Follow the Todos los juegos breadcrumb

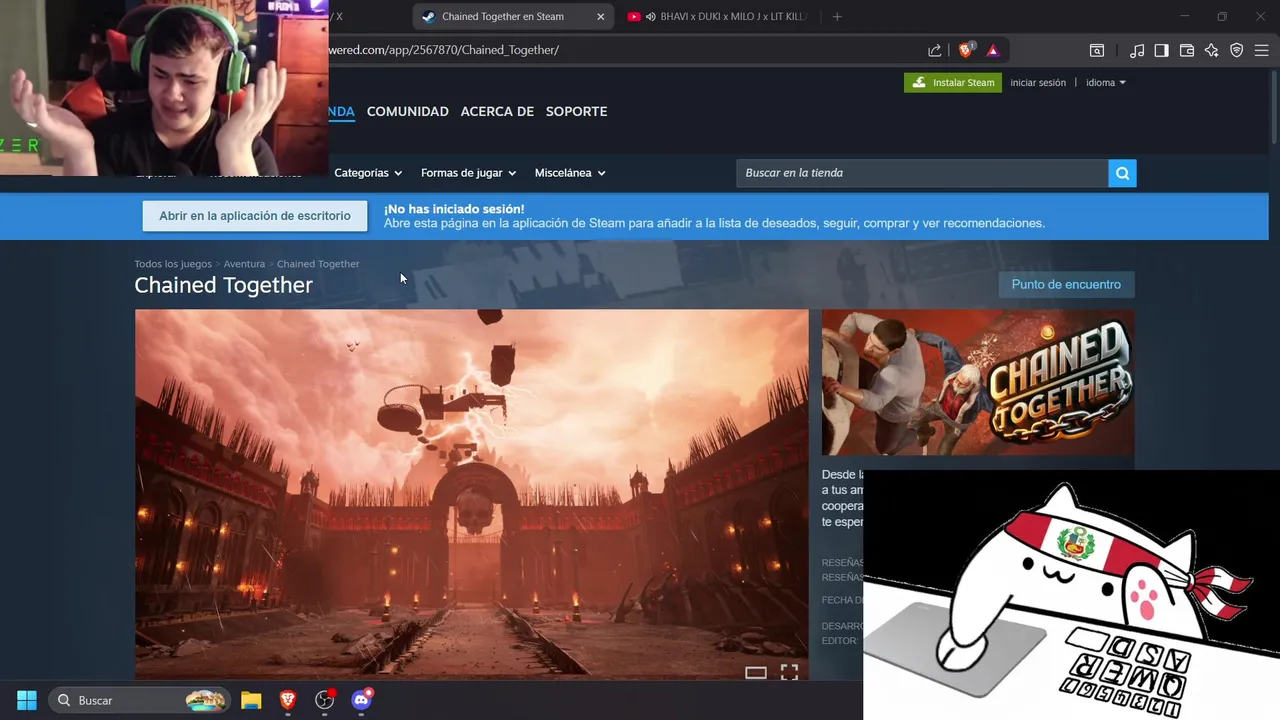point(173,264)
